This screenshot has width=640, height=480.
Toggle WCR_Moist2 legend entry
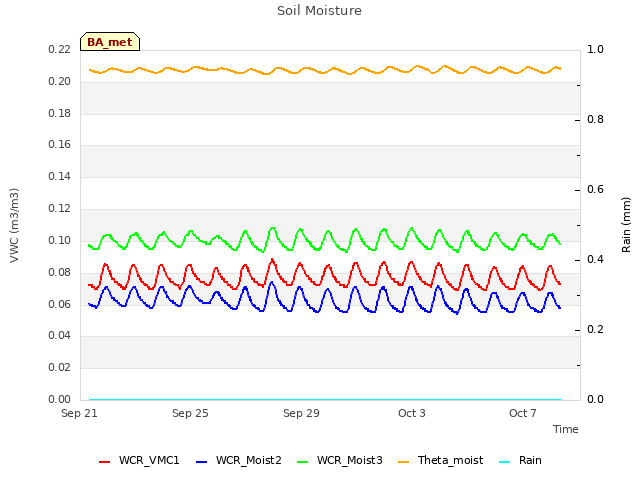point(239,460)
